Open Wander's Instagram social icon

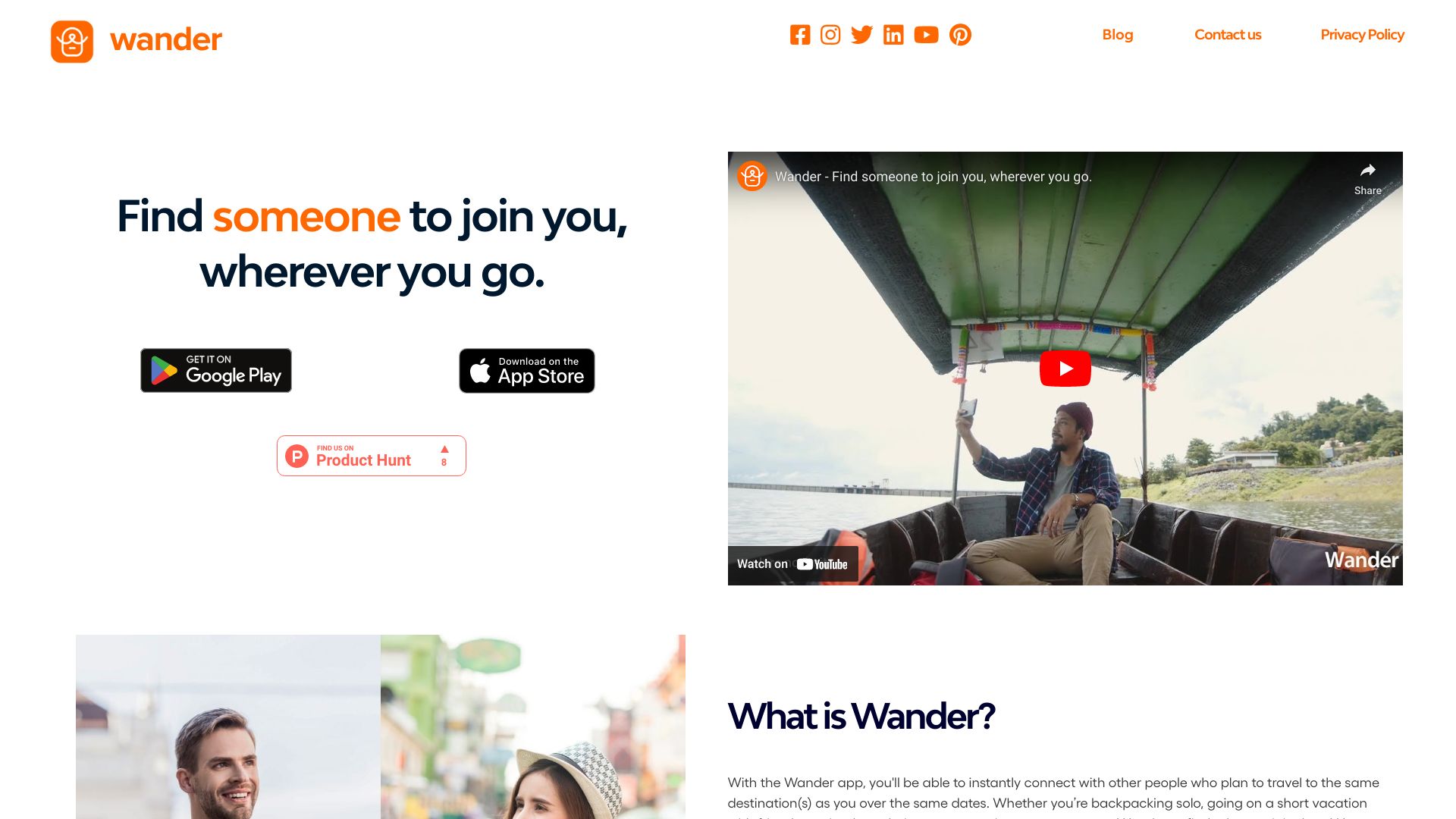click(x=831, y=35)
